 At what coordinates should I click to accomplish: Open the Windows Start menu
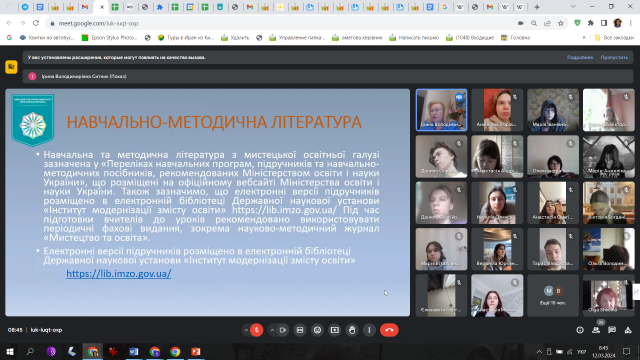pyautogui.click(x=10, y=351)
